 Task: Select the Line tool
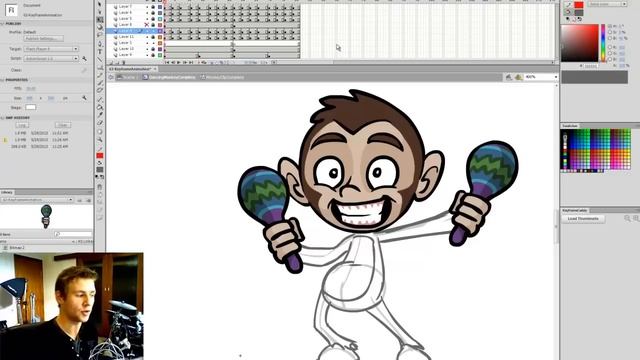pos(100,60)
